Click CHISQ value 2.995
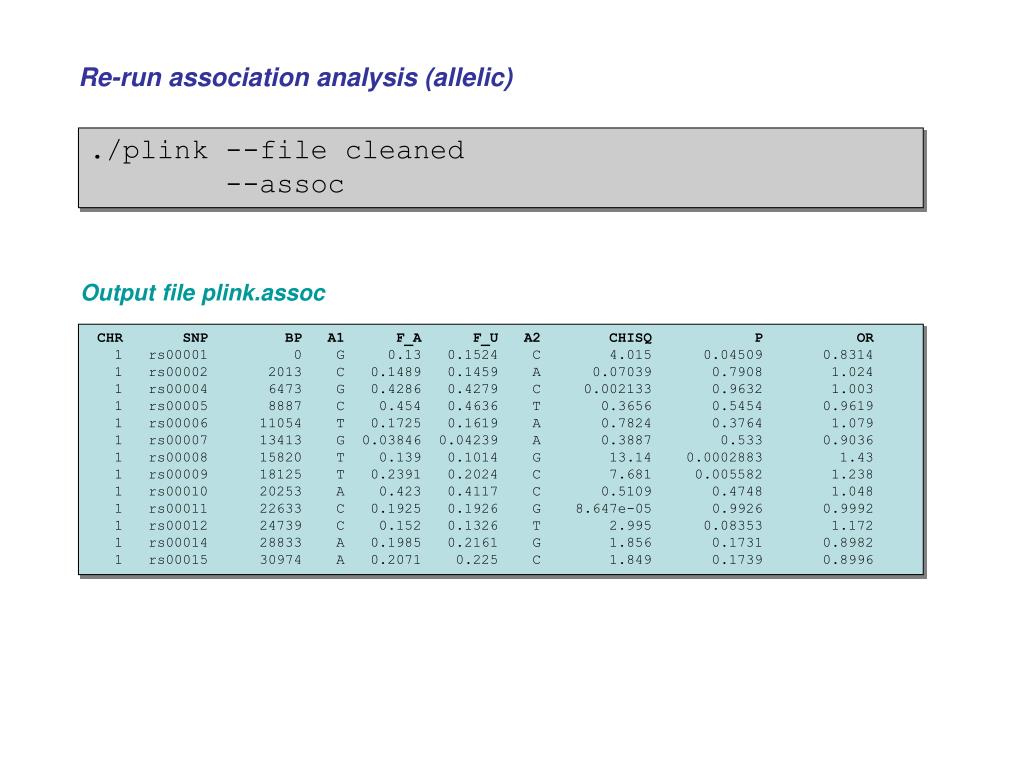Image resolution: width=1024 pixels, height=768 pixels. pos(630,525)
